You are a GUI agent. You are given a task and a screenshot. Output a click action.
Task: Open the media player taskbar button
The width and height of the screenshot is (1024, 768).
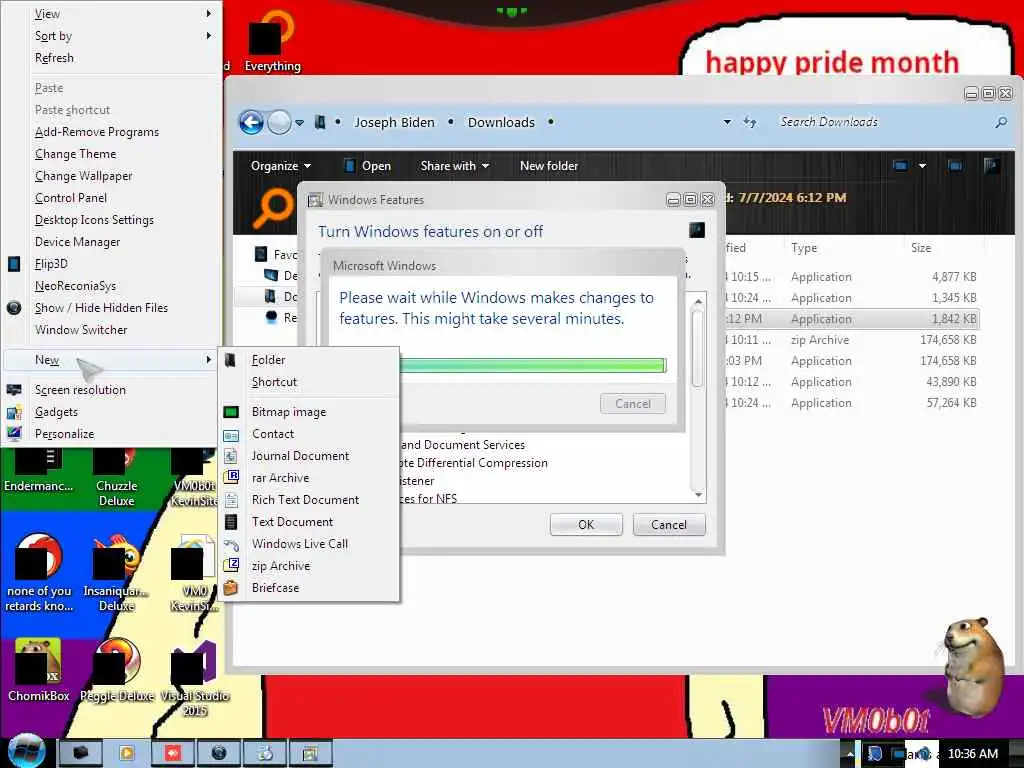[x=126, y=753]
